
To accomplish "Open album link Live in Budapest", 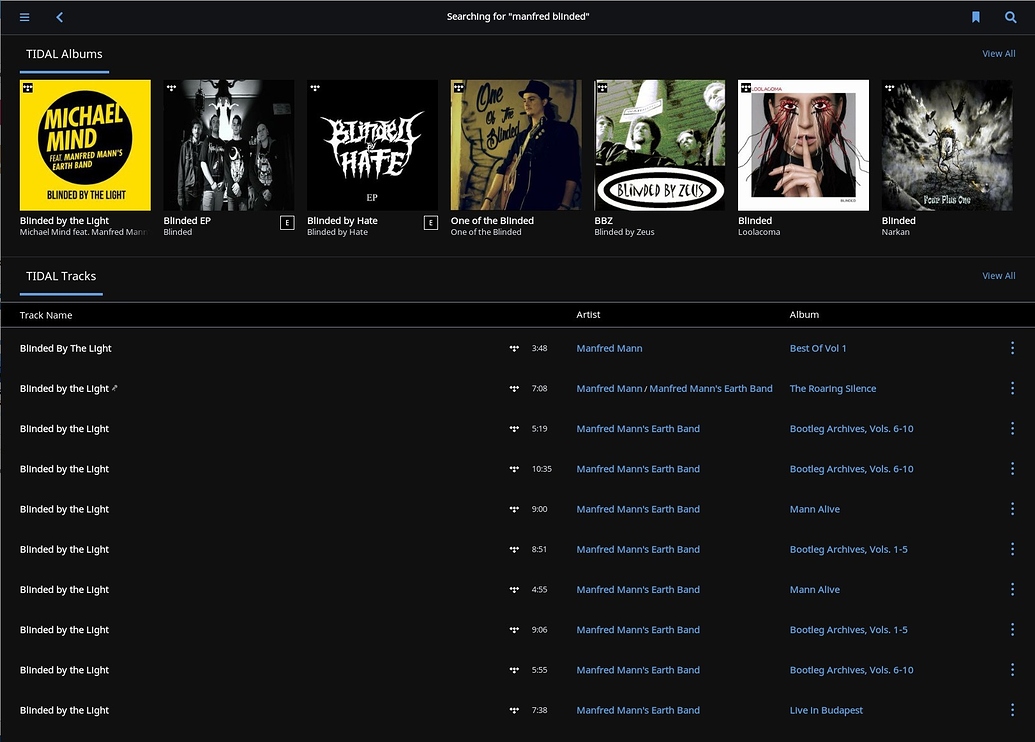I will tap(826, 710).
